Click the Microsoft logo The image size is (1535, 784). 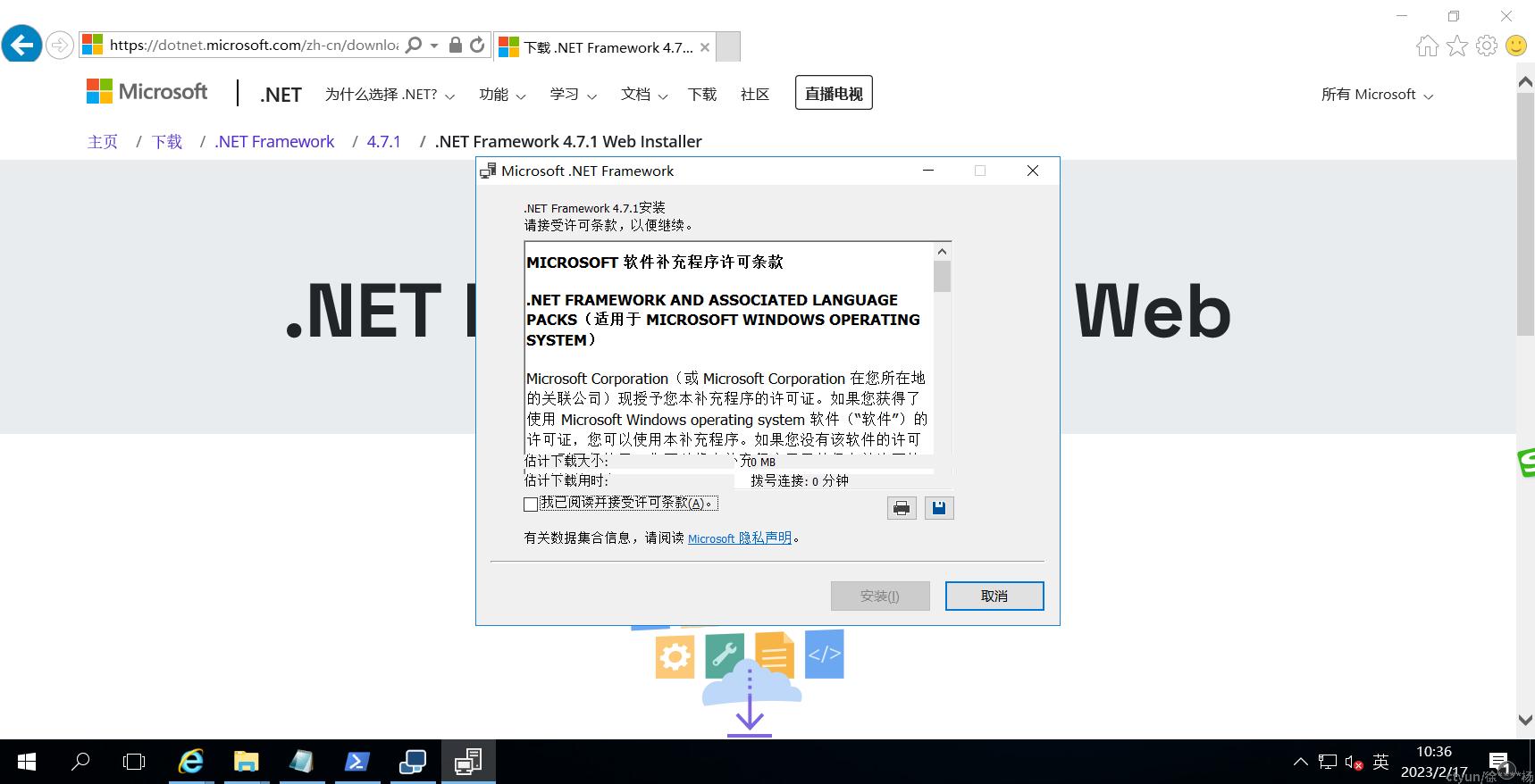147,92
